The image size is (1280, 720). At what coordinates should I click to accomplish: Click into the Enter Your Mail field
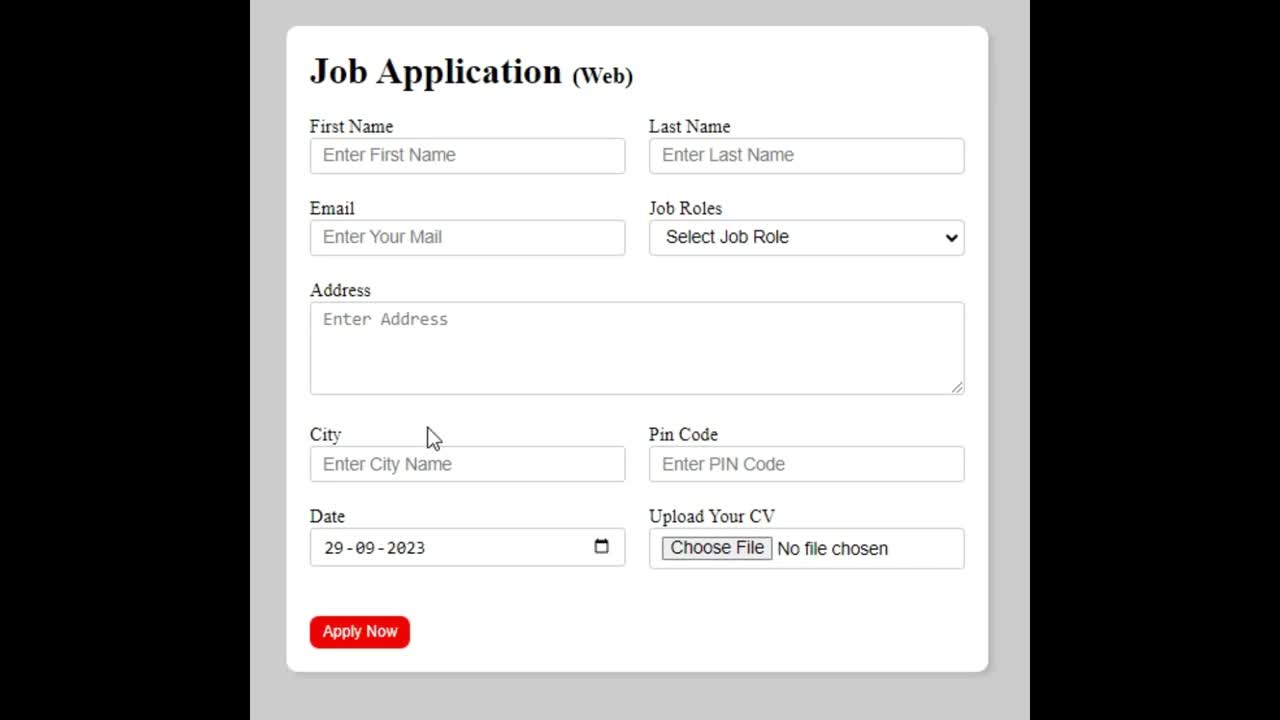click(x=468, y=238)
